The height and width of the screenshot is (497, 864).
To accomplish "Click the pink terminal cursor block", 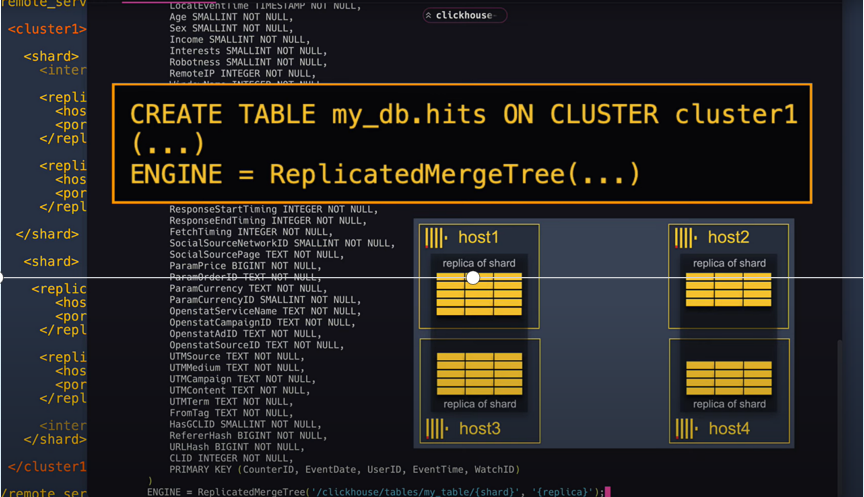I will pos(608,492).
